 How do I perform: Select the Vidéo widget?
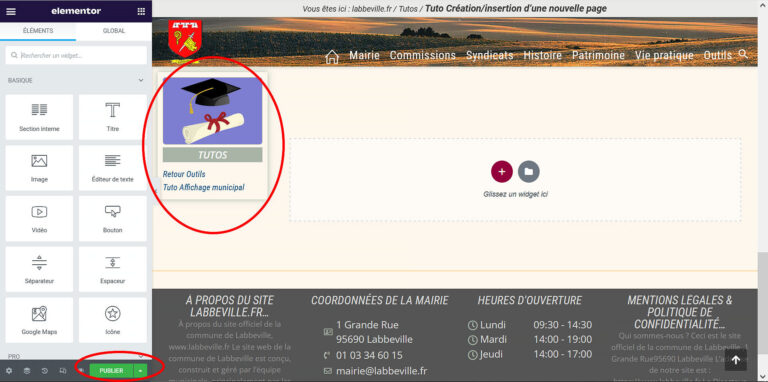(39, 218)
